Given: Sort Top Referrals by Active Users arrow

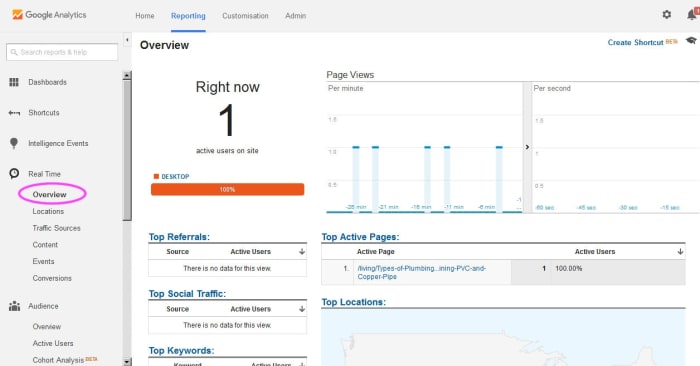Looking at the screenshot, I should point(302,252).
